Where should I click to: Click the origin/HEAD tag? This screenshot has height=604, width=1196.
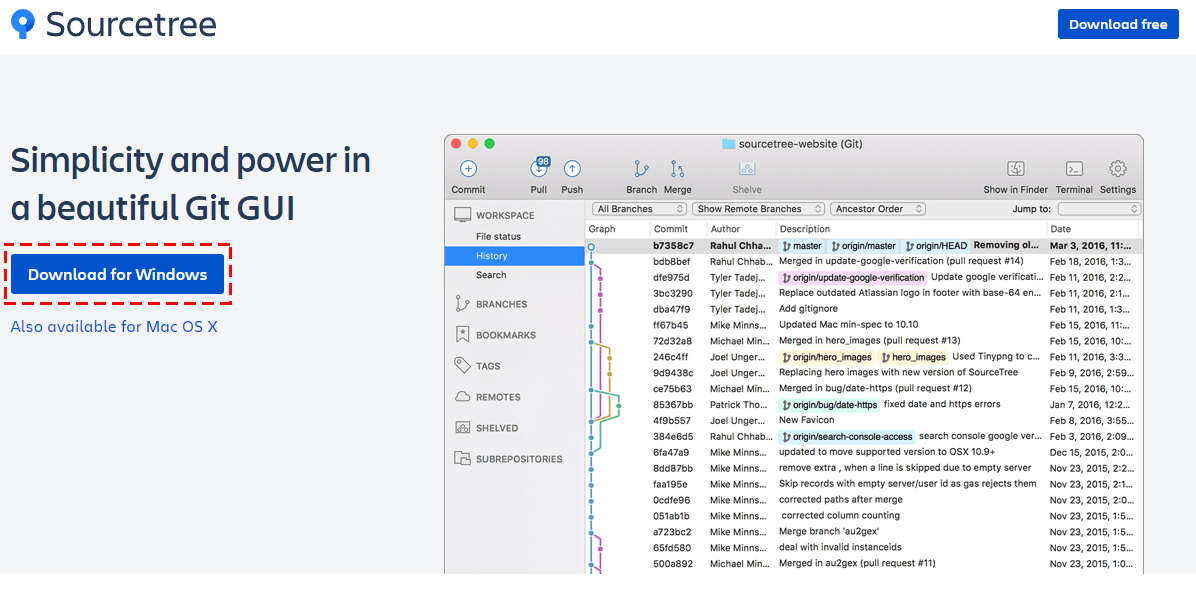[x=936, y=246]
